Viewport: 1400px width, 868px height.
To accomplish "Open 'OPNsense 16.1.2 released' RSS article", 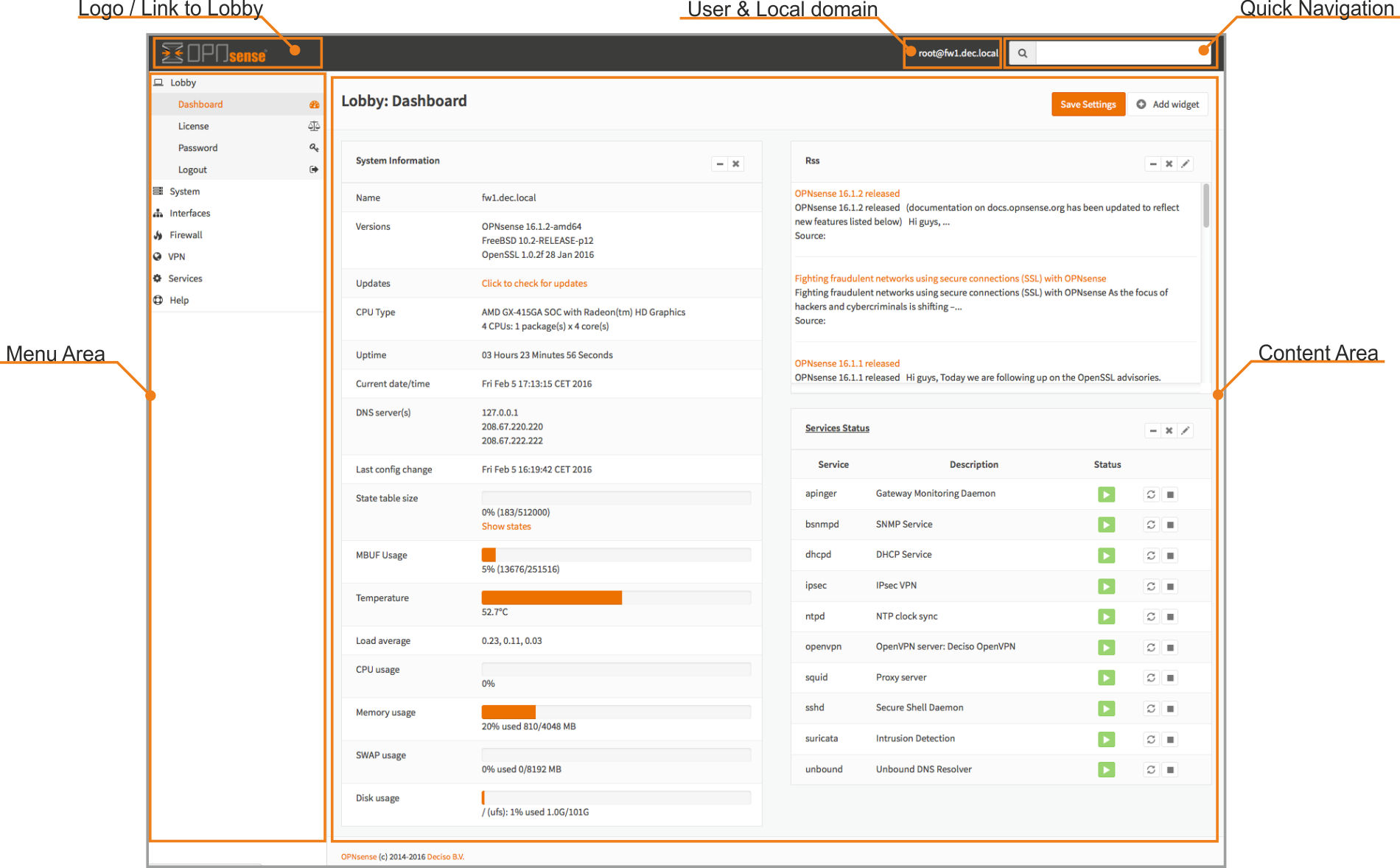I will 847,194.
